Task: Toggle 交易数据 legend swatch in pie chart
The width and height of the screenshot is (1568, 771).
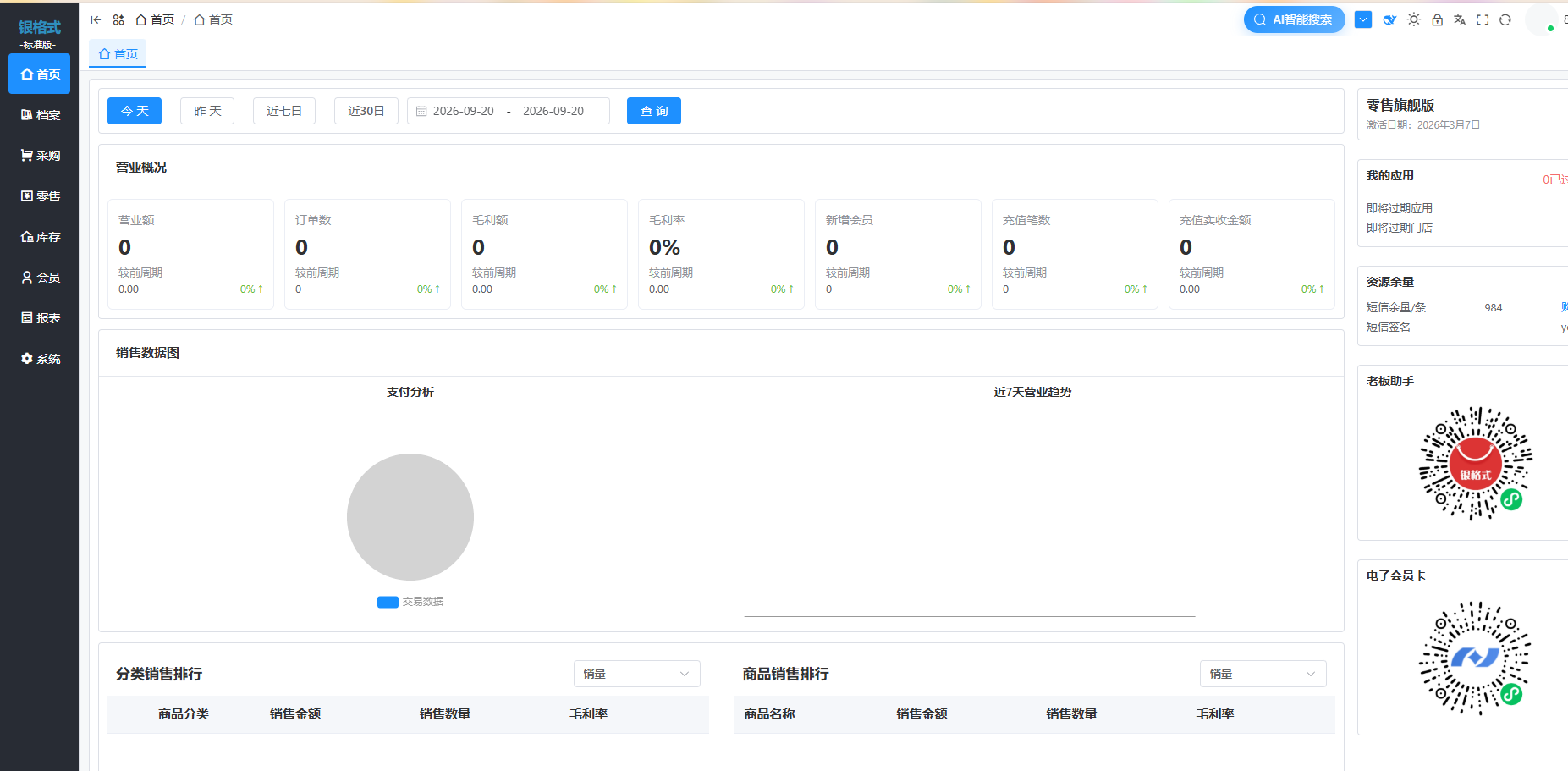Action: pyautogui.click(x=388, y=602)
